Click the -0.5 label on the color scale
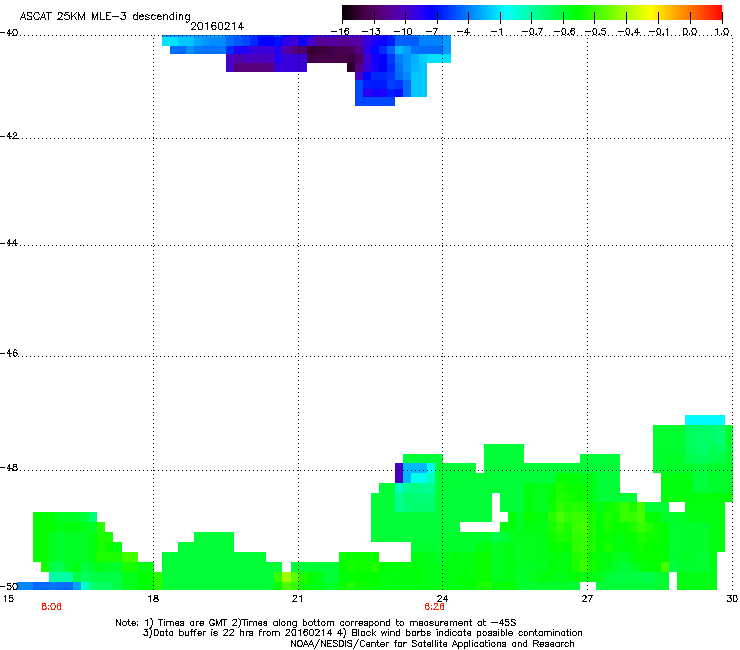This screenshot has width=740, height=650. [596, 32]
